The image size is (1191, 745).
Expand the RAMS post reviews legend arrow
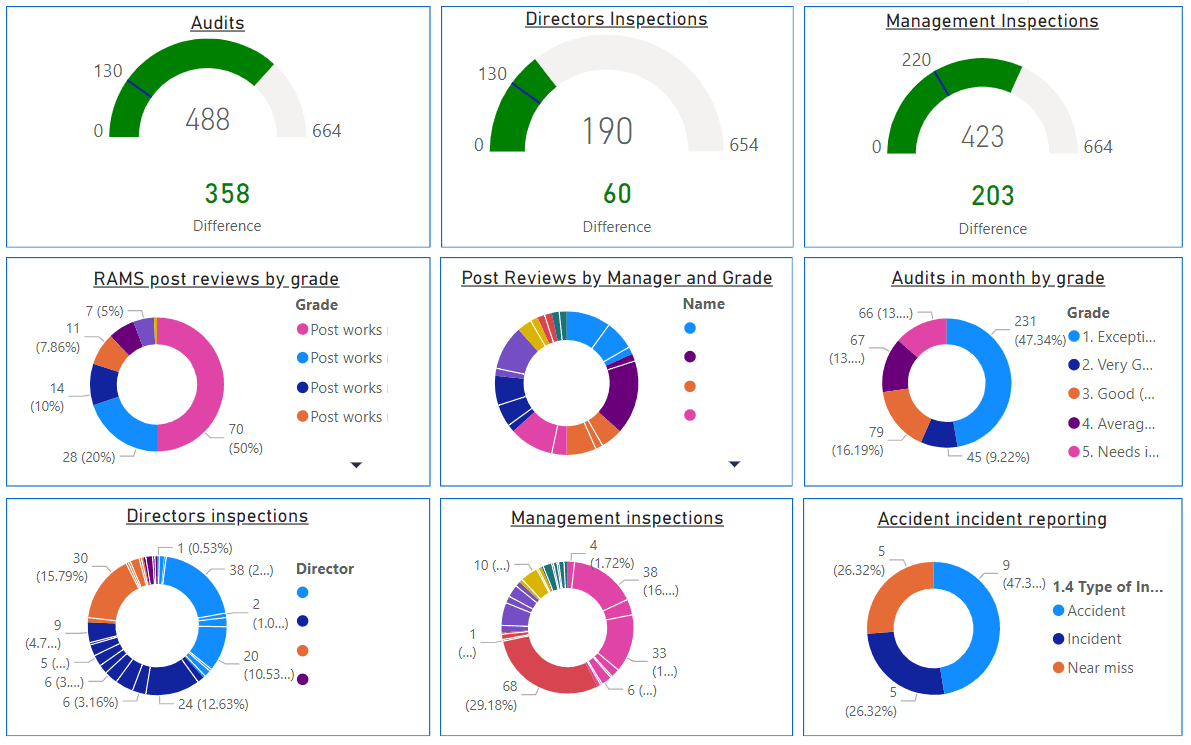pos(356,465)
